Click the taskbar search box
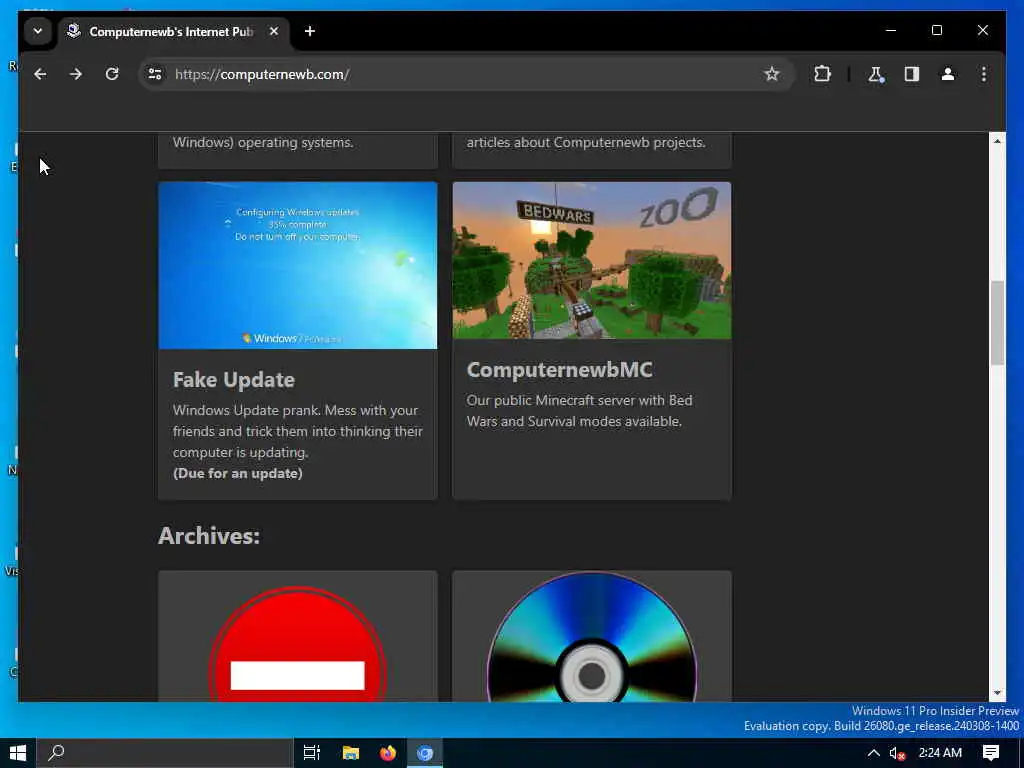Viewport: 1024px width, 768px height. [x=165, y=753]
